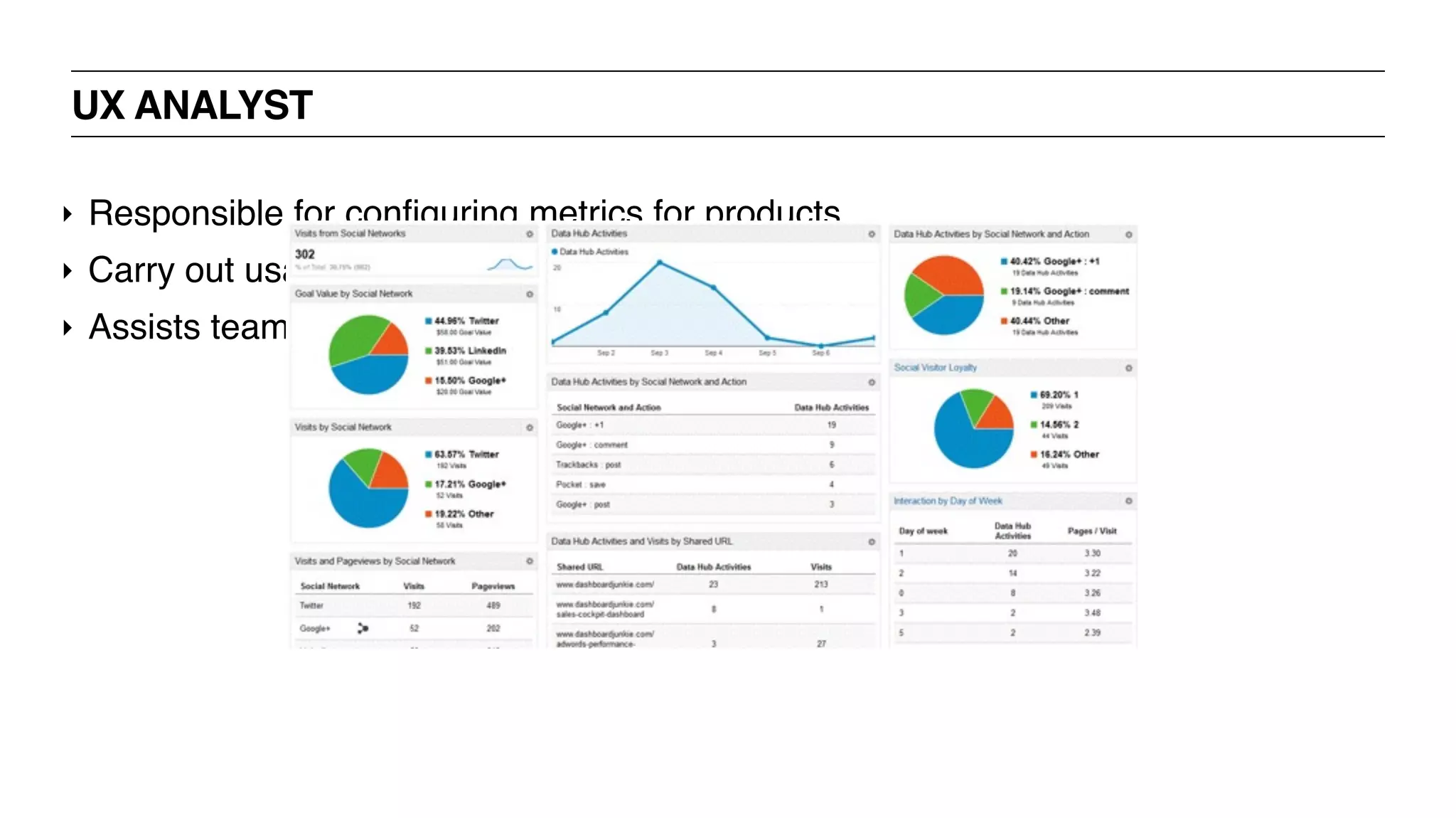Sort by Pageviews column header

(x=493, y=586)
